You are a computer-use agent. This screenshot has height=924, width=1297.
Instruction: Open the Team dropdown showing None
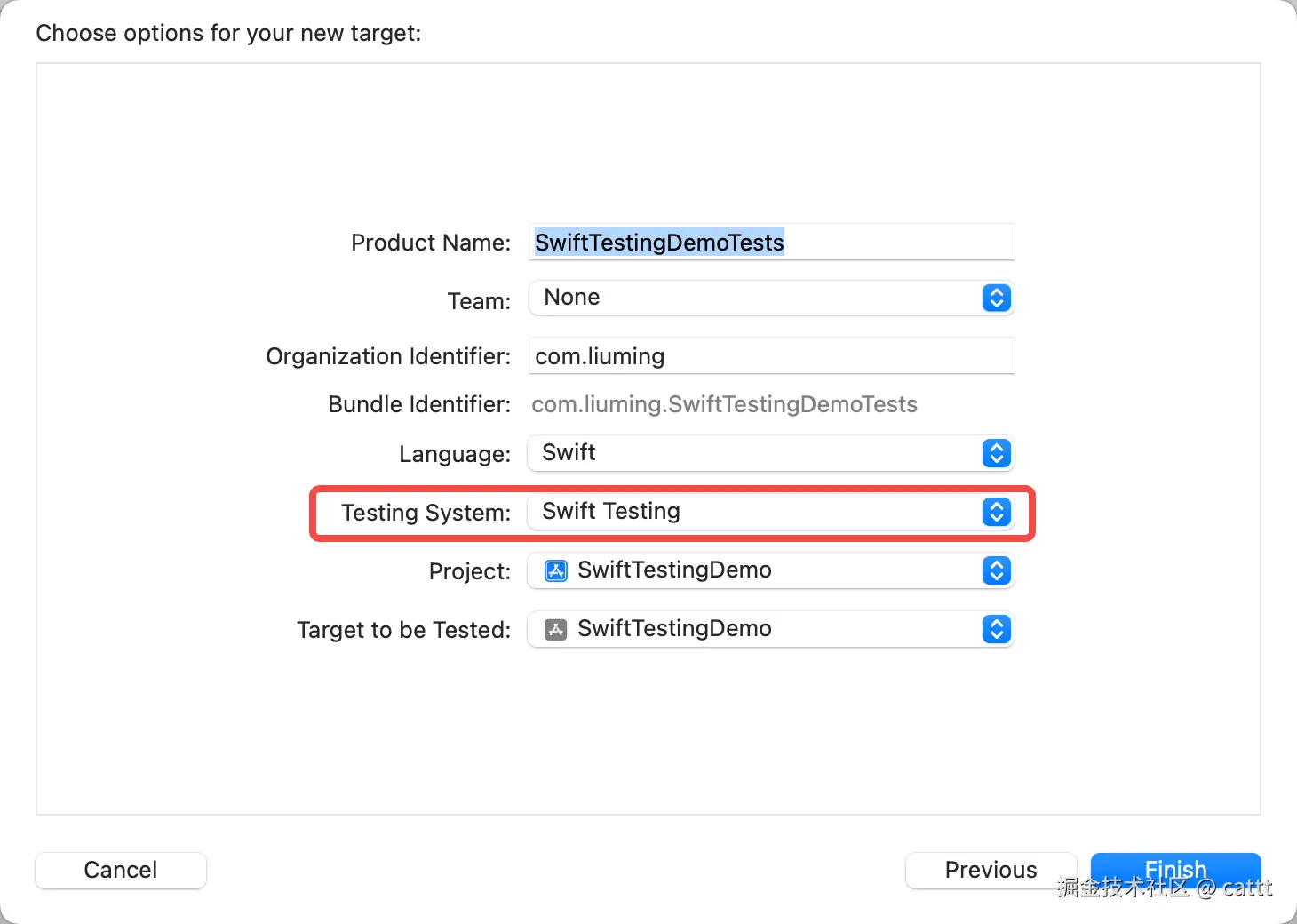tap(755, 298)
